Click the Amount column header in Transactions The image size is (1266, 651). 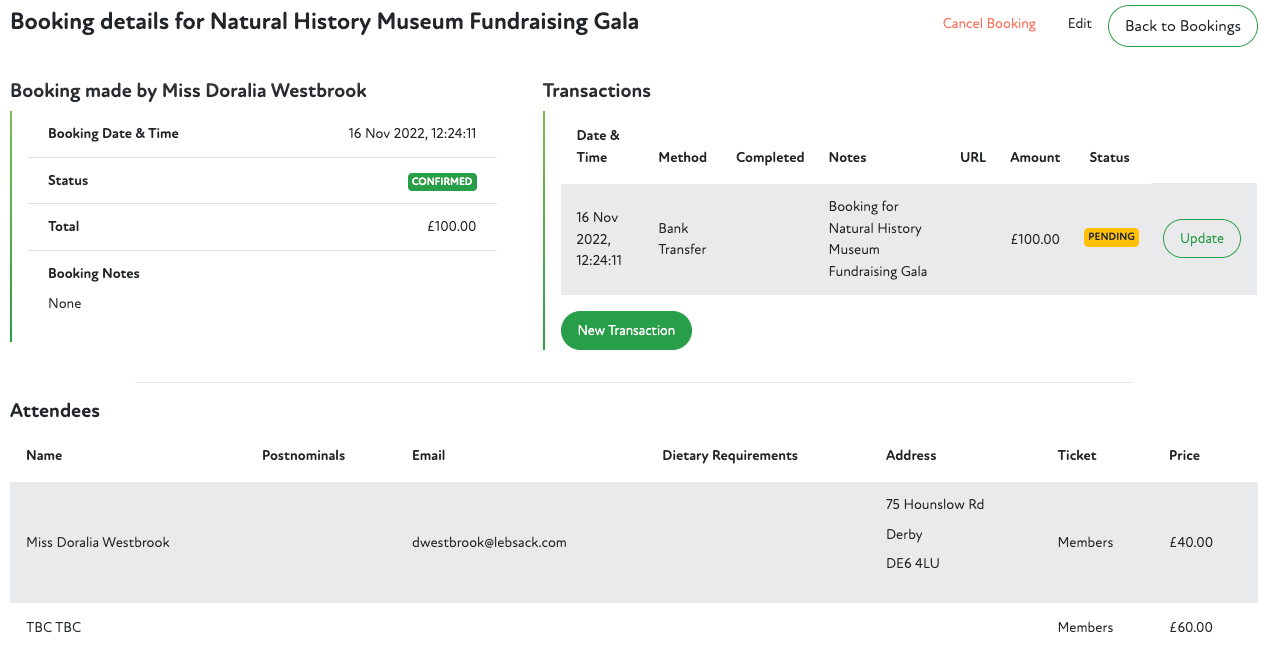pyautogui.click(x=1034, y=158)
